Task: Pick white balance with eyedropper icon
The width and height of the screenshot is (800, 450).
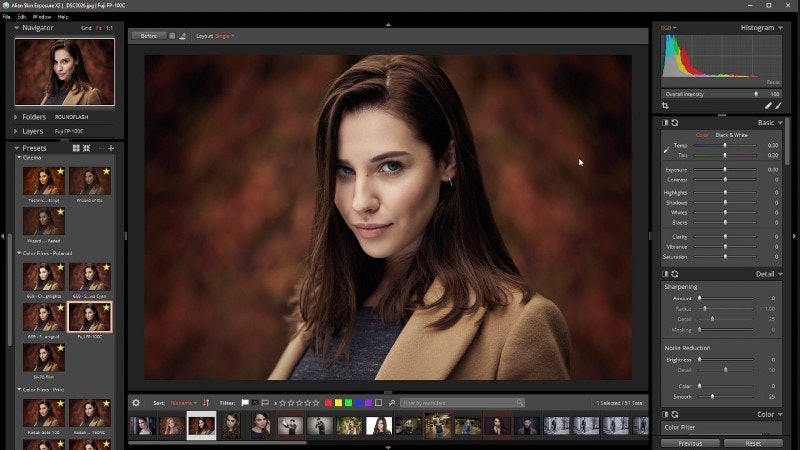Action: [666, 150]
